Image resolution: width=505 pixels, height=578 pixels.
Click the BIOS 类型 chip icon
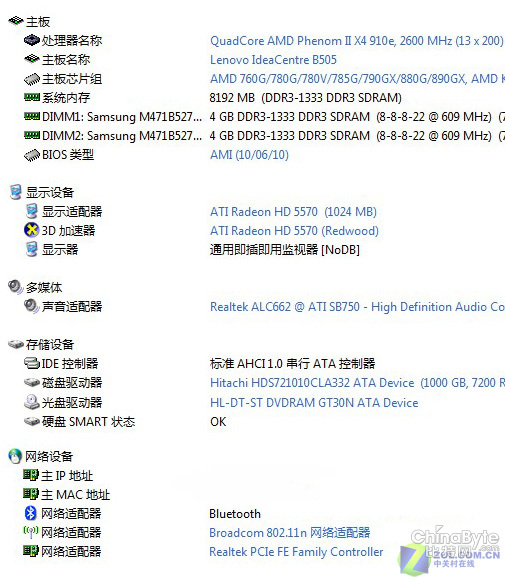coord(32,155)
